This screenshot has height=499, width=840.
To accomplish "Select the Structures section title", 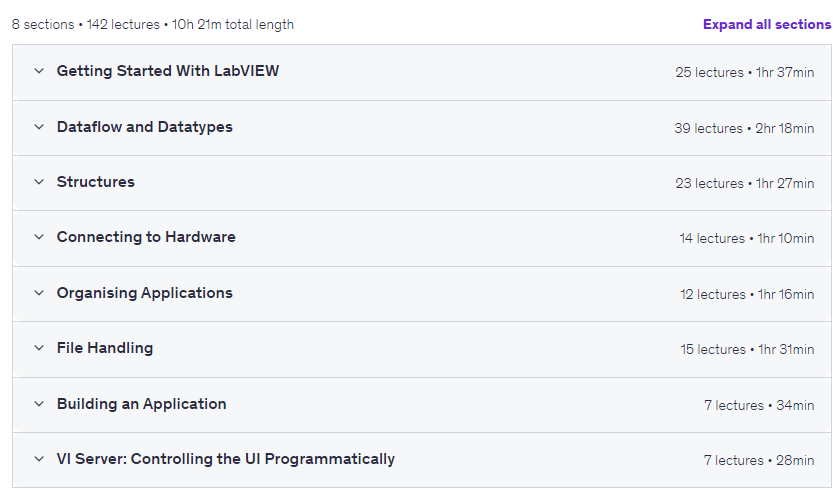I will click(95, 182).
